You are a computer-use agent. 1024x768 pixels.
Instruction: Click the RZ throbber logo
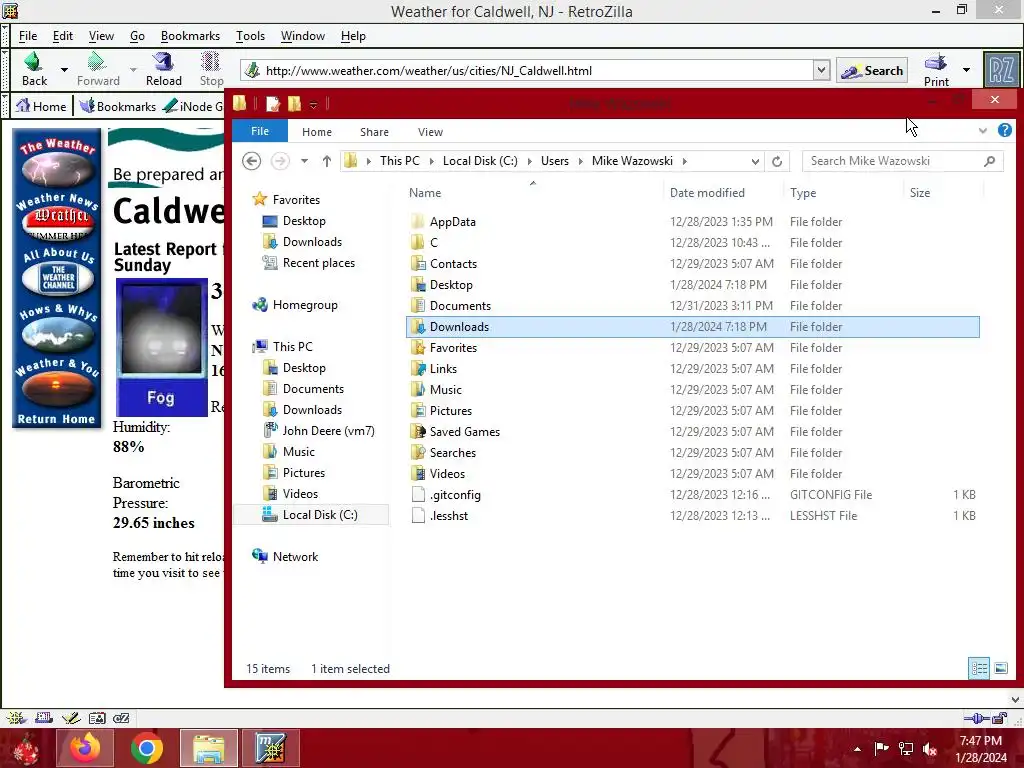tap(1000, 70)
